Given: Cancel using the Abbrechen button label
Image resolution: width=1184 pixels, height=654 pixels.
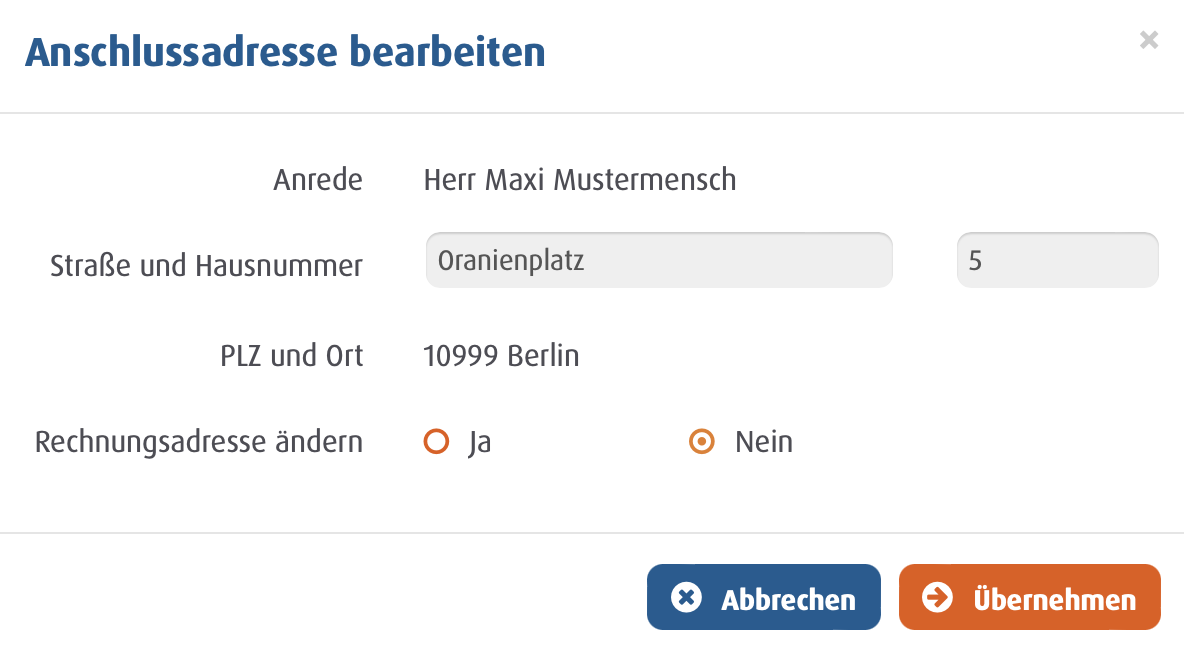Looking at the screenshot, I should (x=788, y=600).
